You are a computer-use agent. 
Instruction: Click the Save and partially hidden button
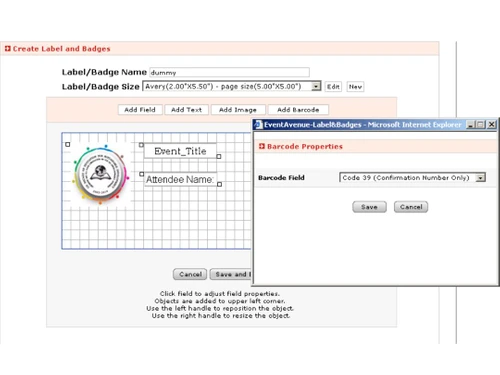click(x=231, y=274)
